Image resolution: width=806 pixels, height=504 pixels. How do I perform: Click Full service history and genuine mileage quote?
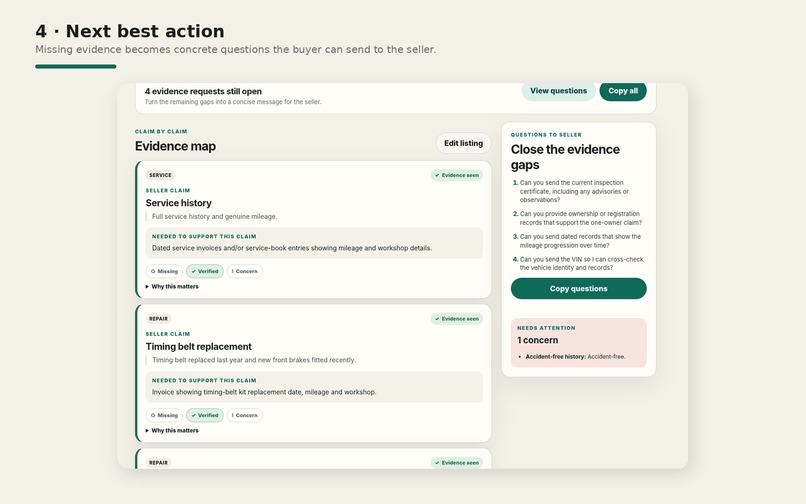point(214,217)
